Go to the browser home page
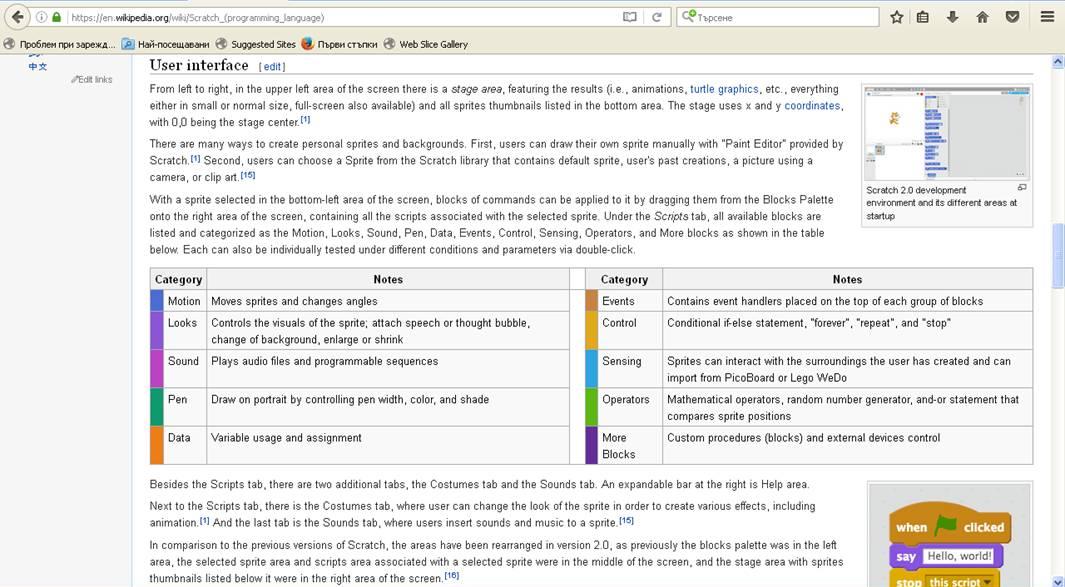Screen dimensions: 1065x587 pos(981,17)
